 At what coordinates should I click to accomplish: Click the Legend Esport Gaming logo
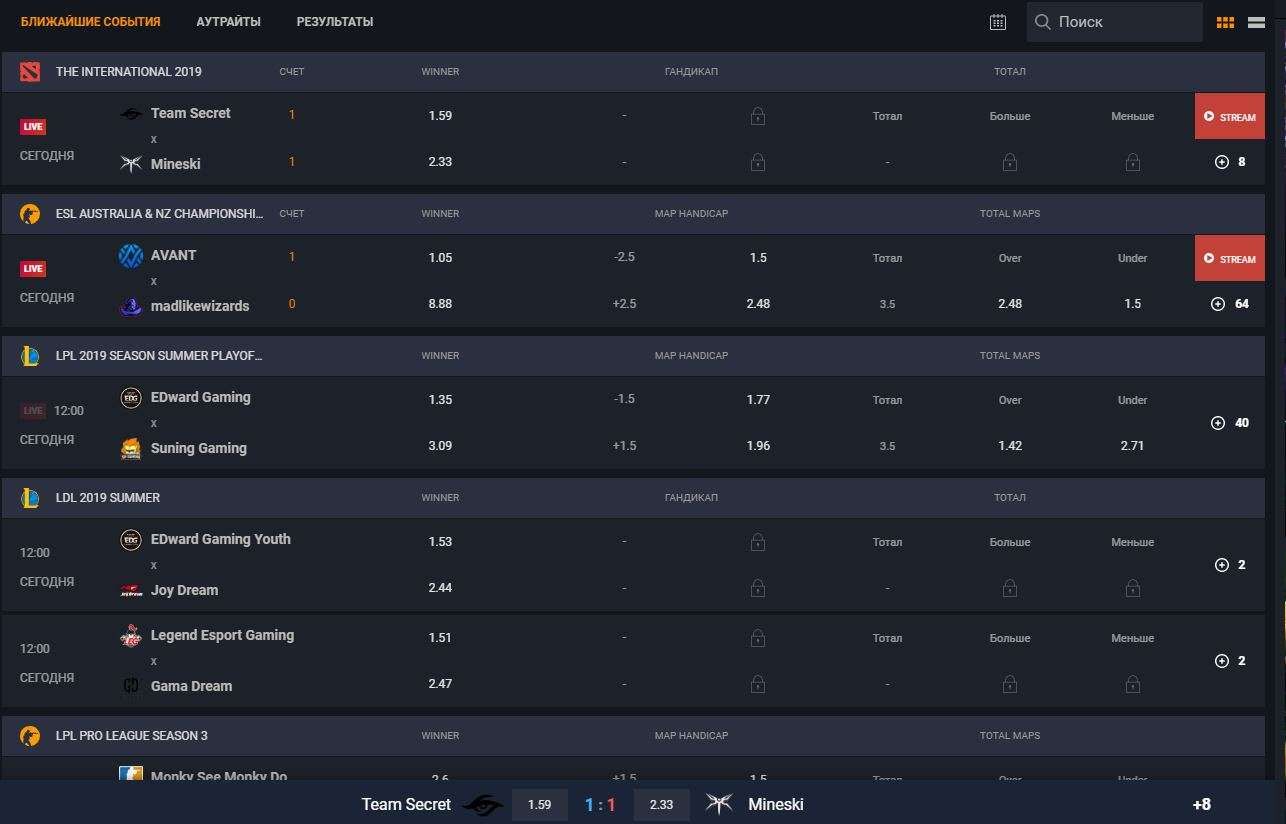131,636
